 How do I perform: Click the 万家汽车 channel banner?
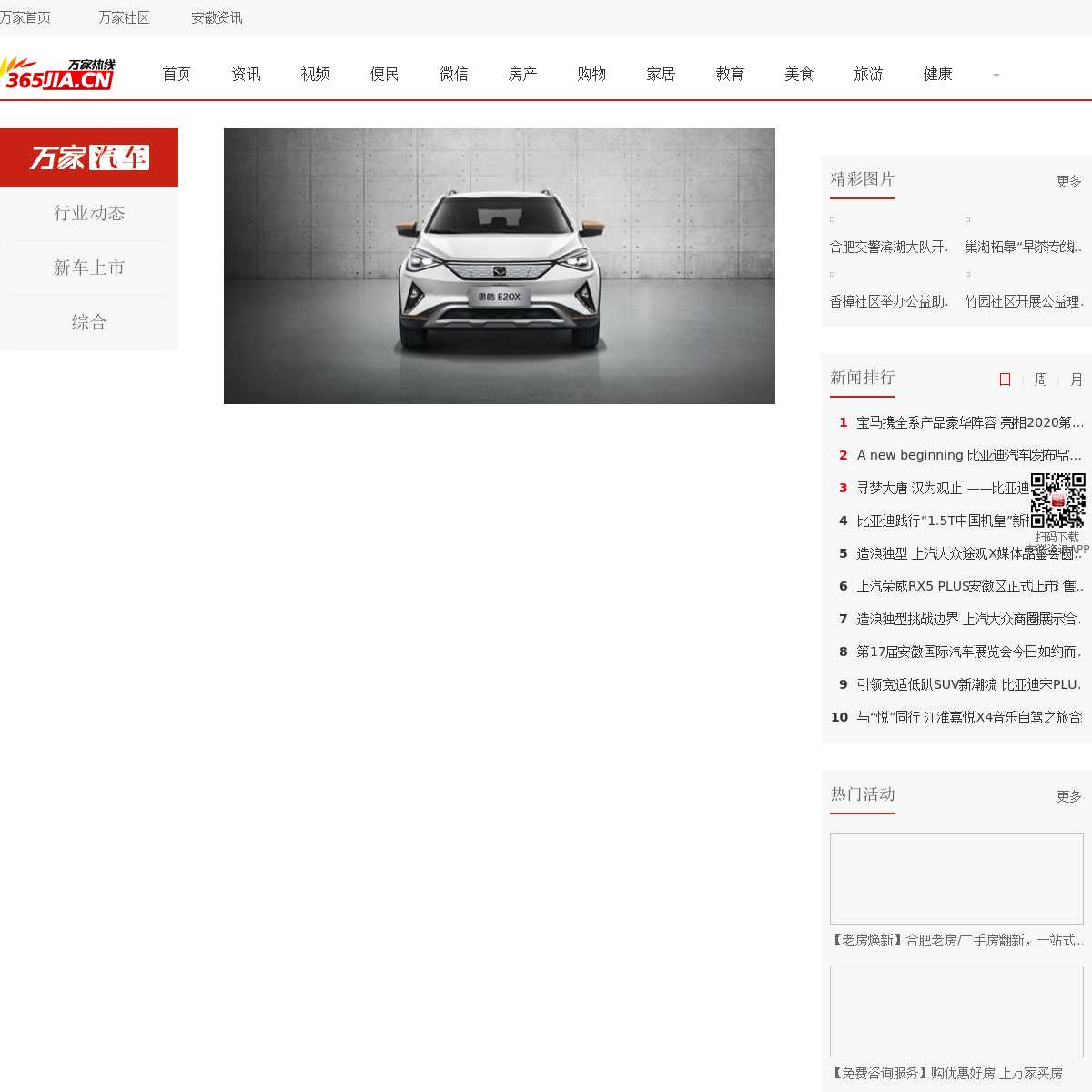coord(89,157)
